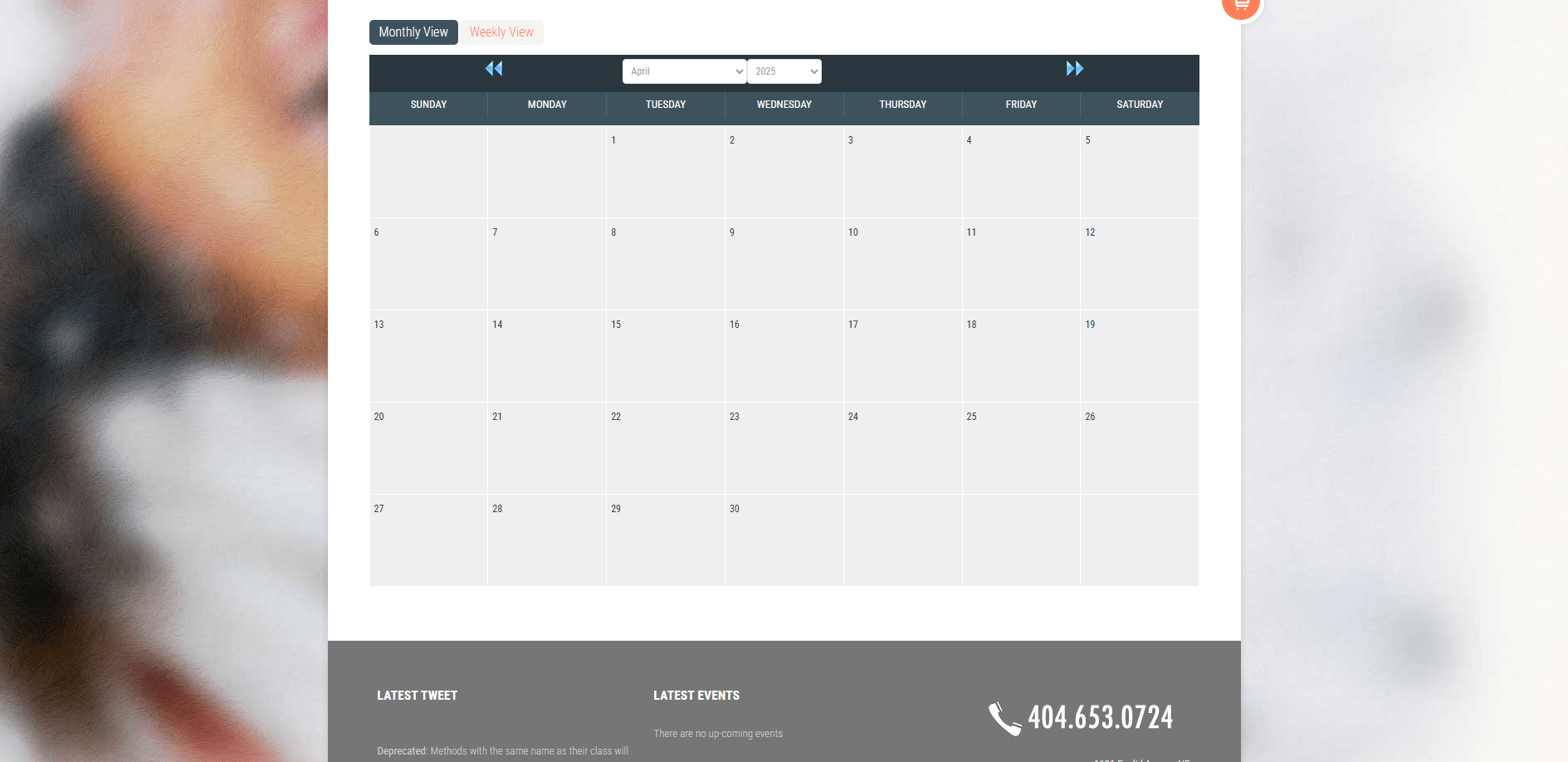Open the April month dropdown
The height and width of the screenshot is (762, 1568).
pos(684,71)
